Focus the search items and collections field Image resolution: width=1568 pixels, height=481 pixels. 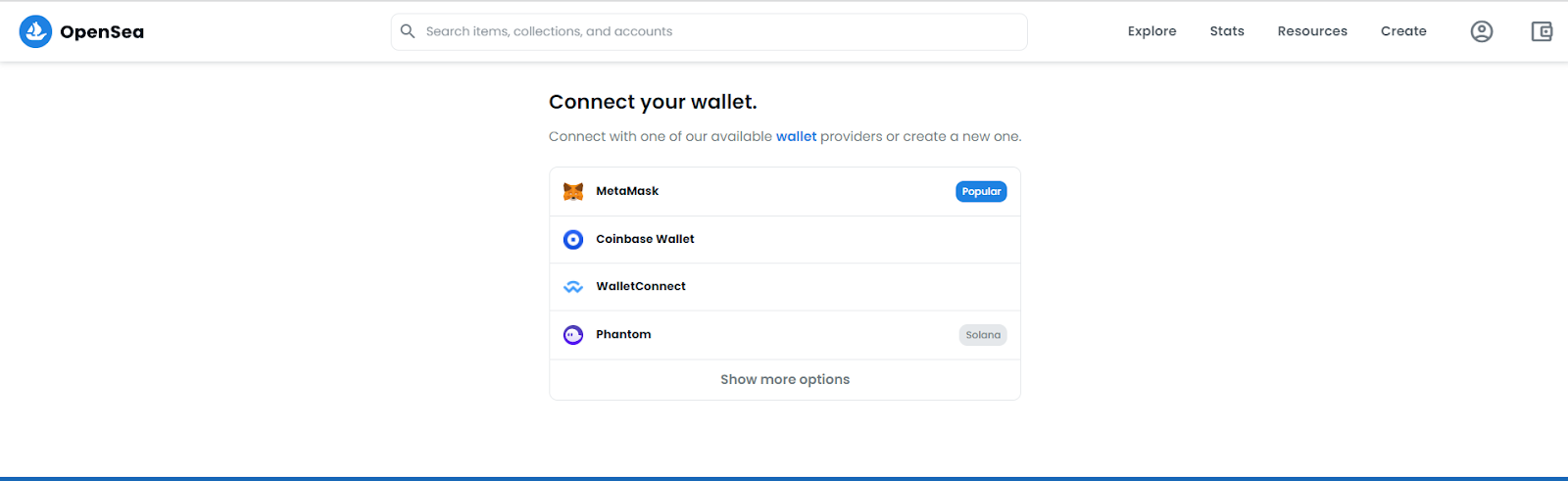[710, 31]
